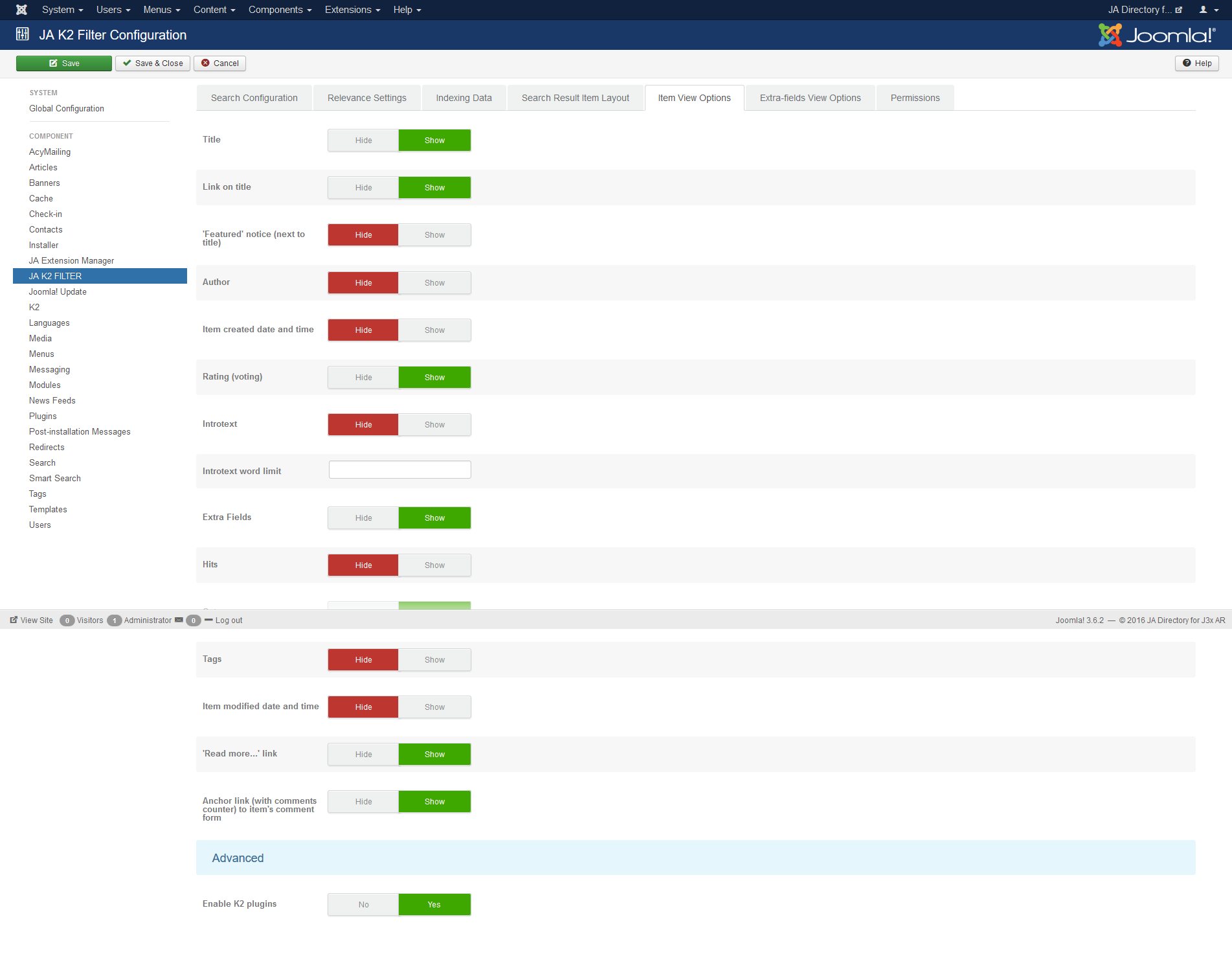Set Title option to Hide
The image size is (1232, 978).
click(x=363, y=141)
